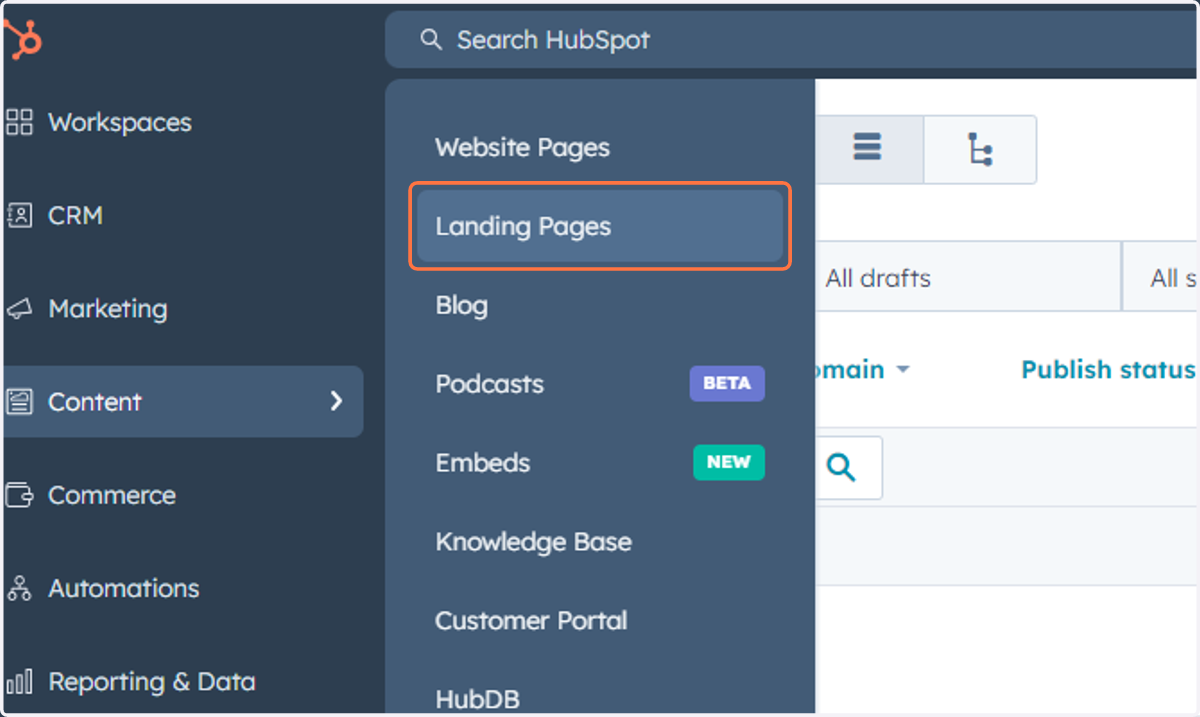The width and height of the screenshot is (1200, 717).
Task: Open the Marketing sidebar section
Action: pos(108,309)
